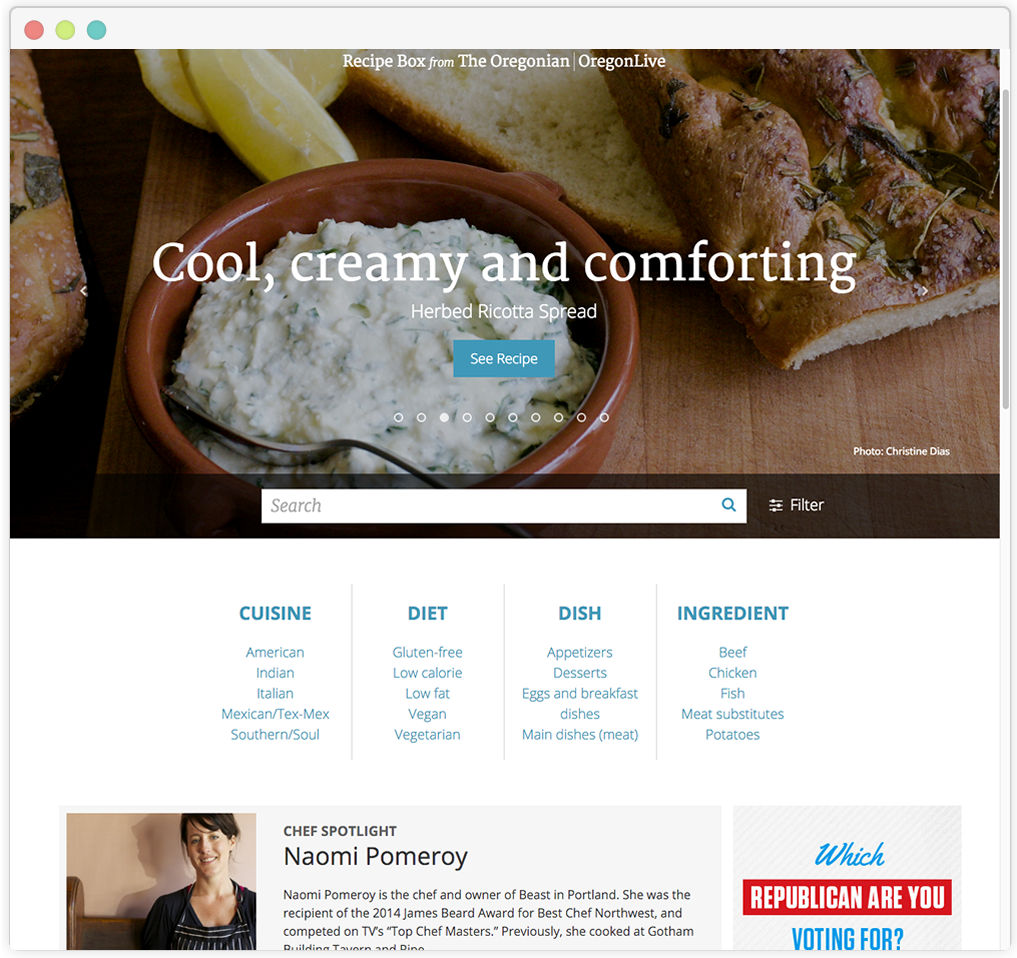Open Meat substitutes ingredient link
Screen dimensions: 1017x958
click(732, 714)
